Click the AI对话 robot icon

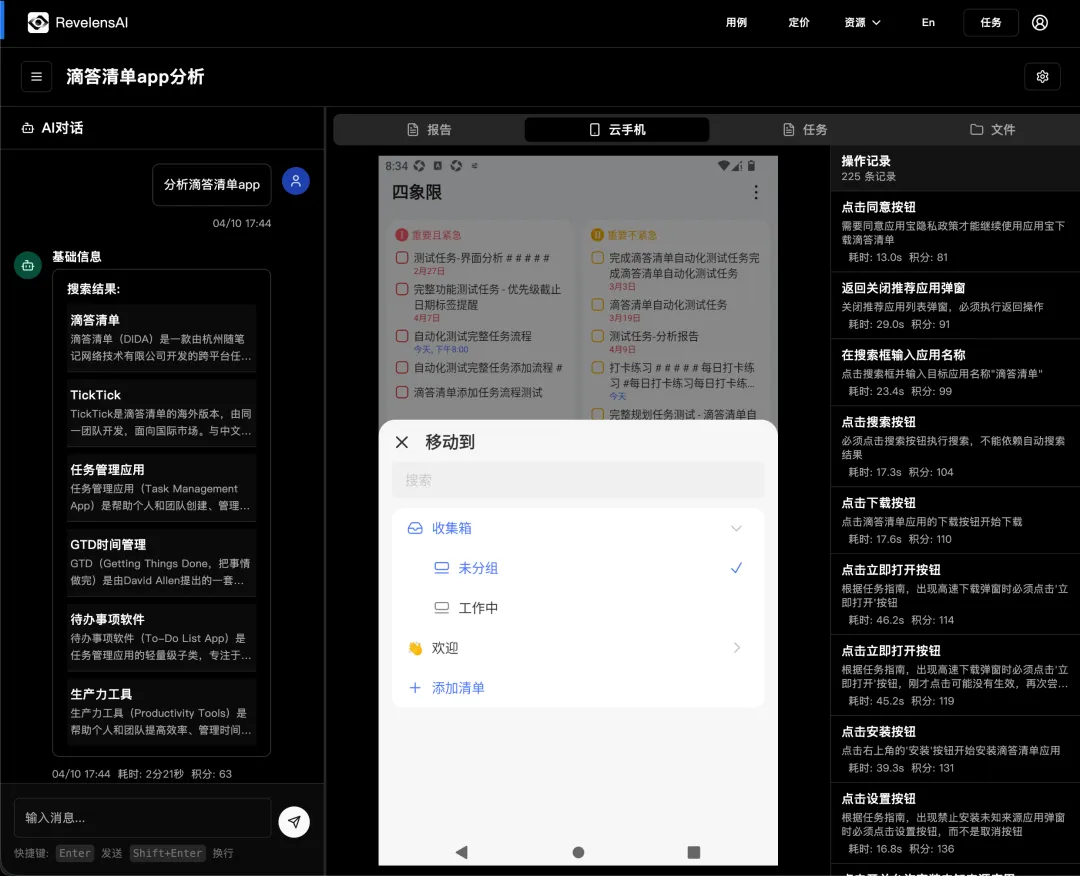[28, 128]
